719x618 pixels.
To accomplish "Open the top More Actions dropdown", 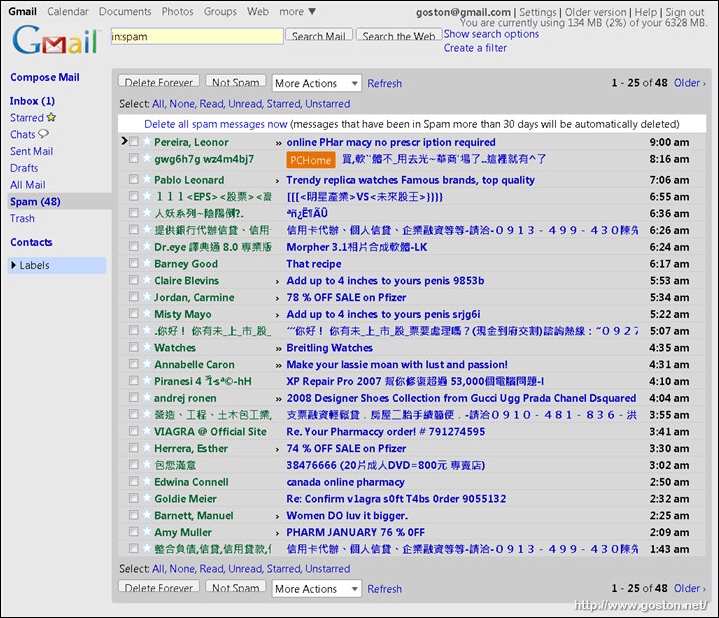I will tap(316, 83).
